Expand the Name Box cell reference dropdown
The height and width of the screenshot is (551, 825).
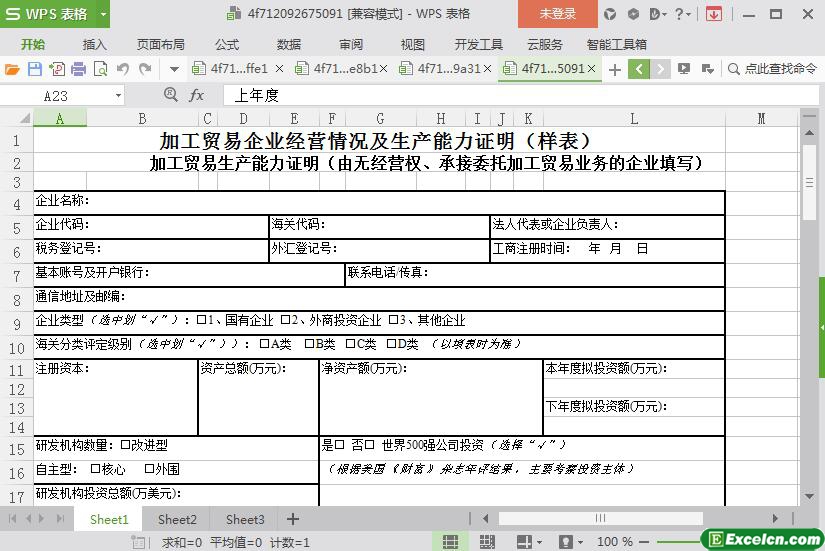pyautogui.click(x=118, y=95)
